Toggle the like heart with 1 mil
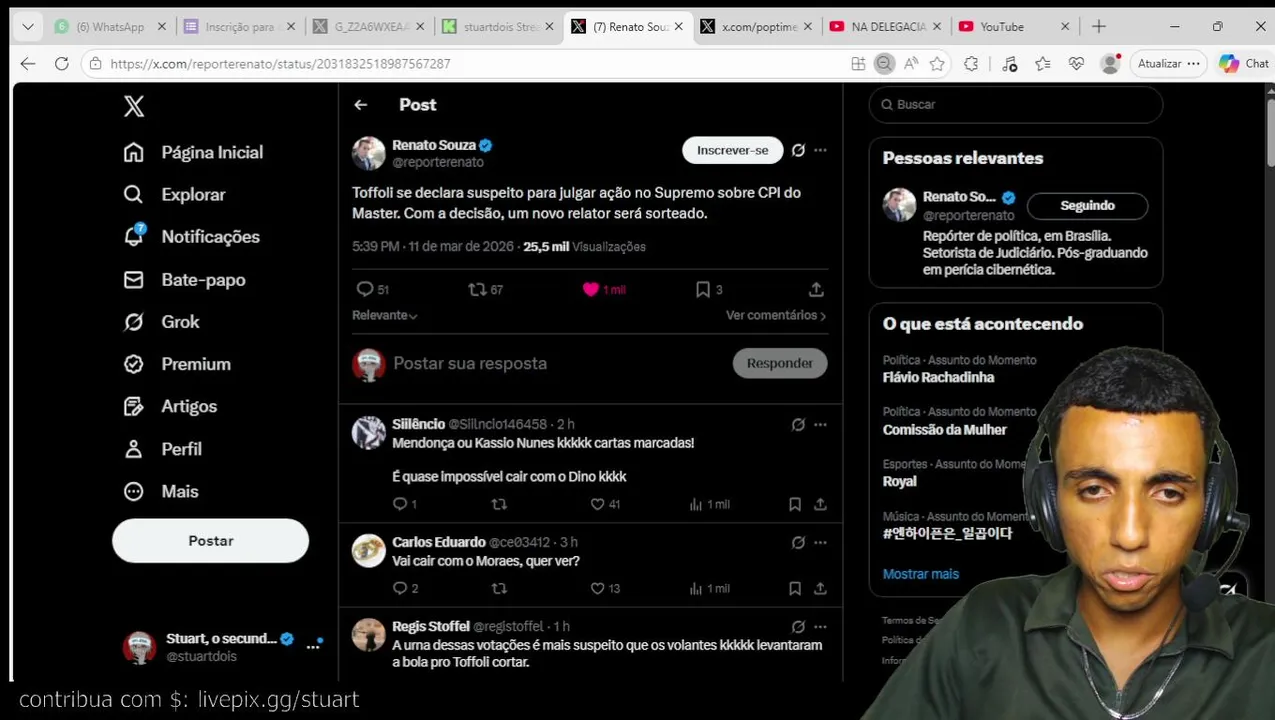Viewport: 1275px width, 720px height. pyautogui.click(x=590, y=289)
